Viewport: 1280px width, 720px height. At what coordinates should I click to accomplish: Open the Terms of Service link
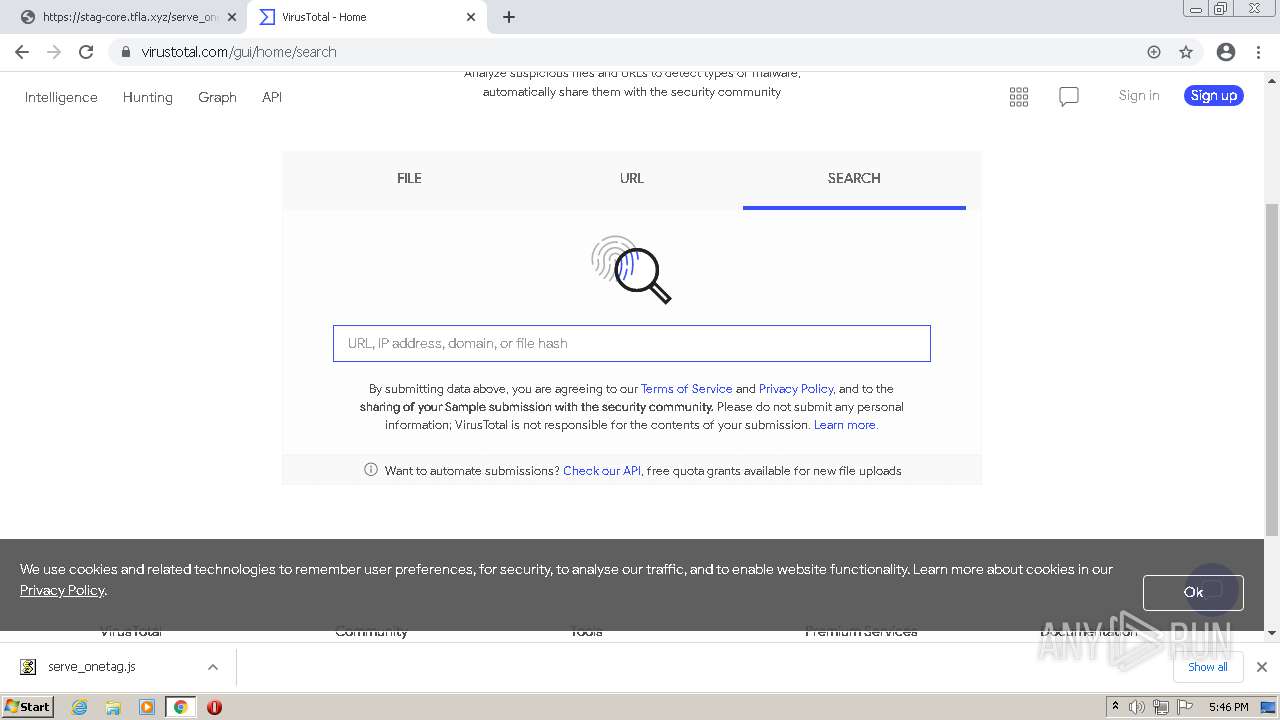(686, 389)
